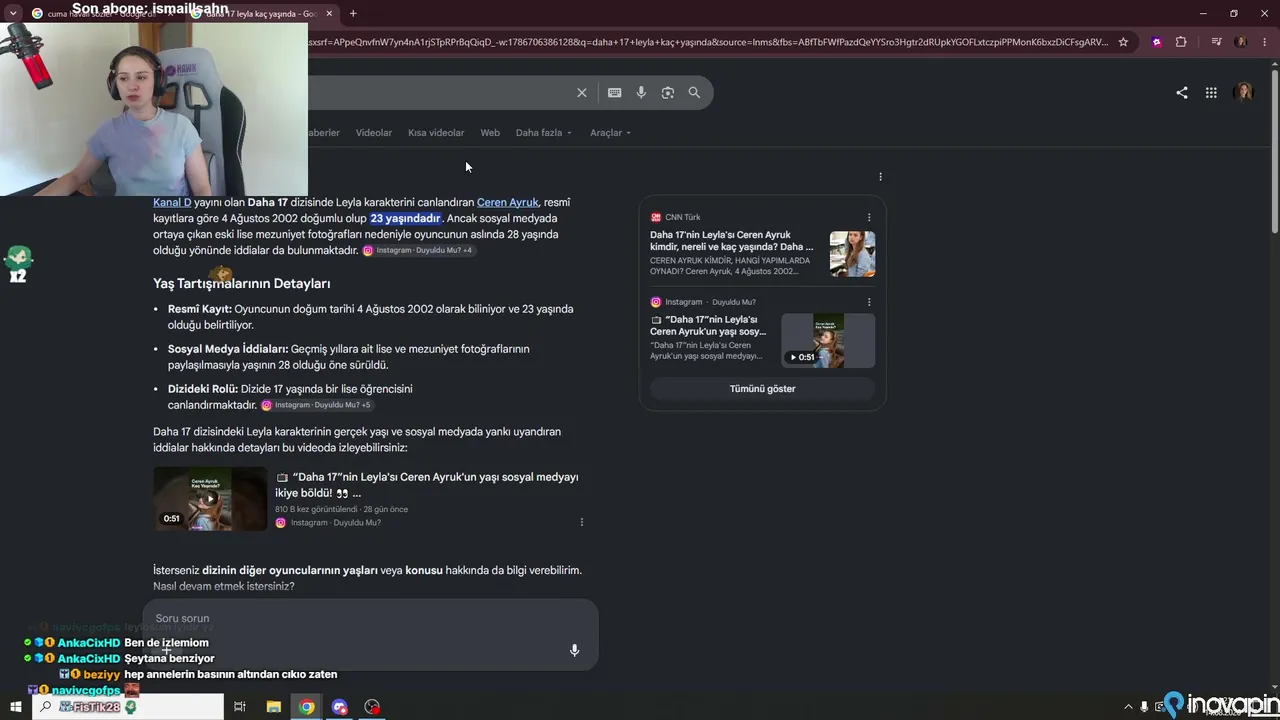This screenshot has height=720, width=1280.
Task: Open the more options for the Instagram video result
Action: 581,522
